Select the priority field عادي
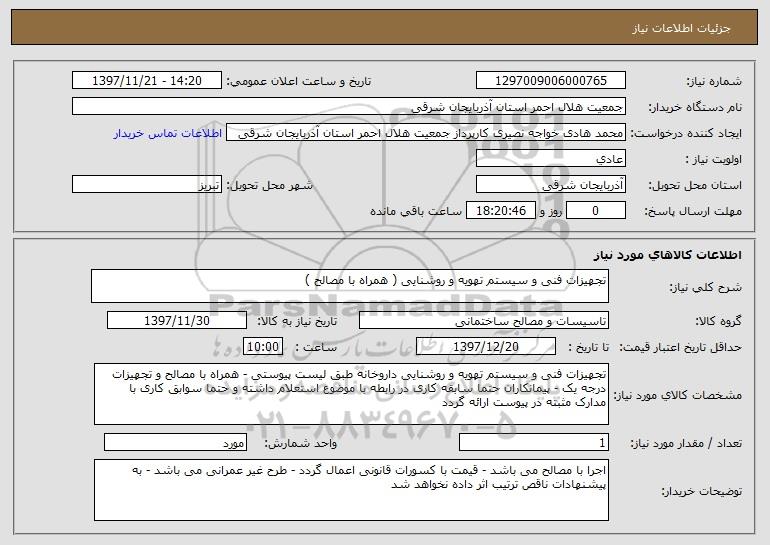The height and width of the screenshot is (545, 770). click(x=550, y=159)
